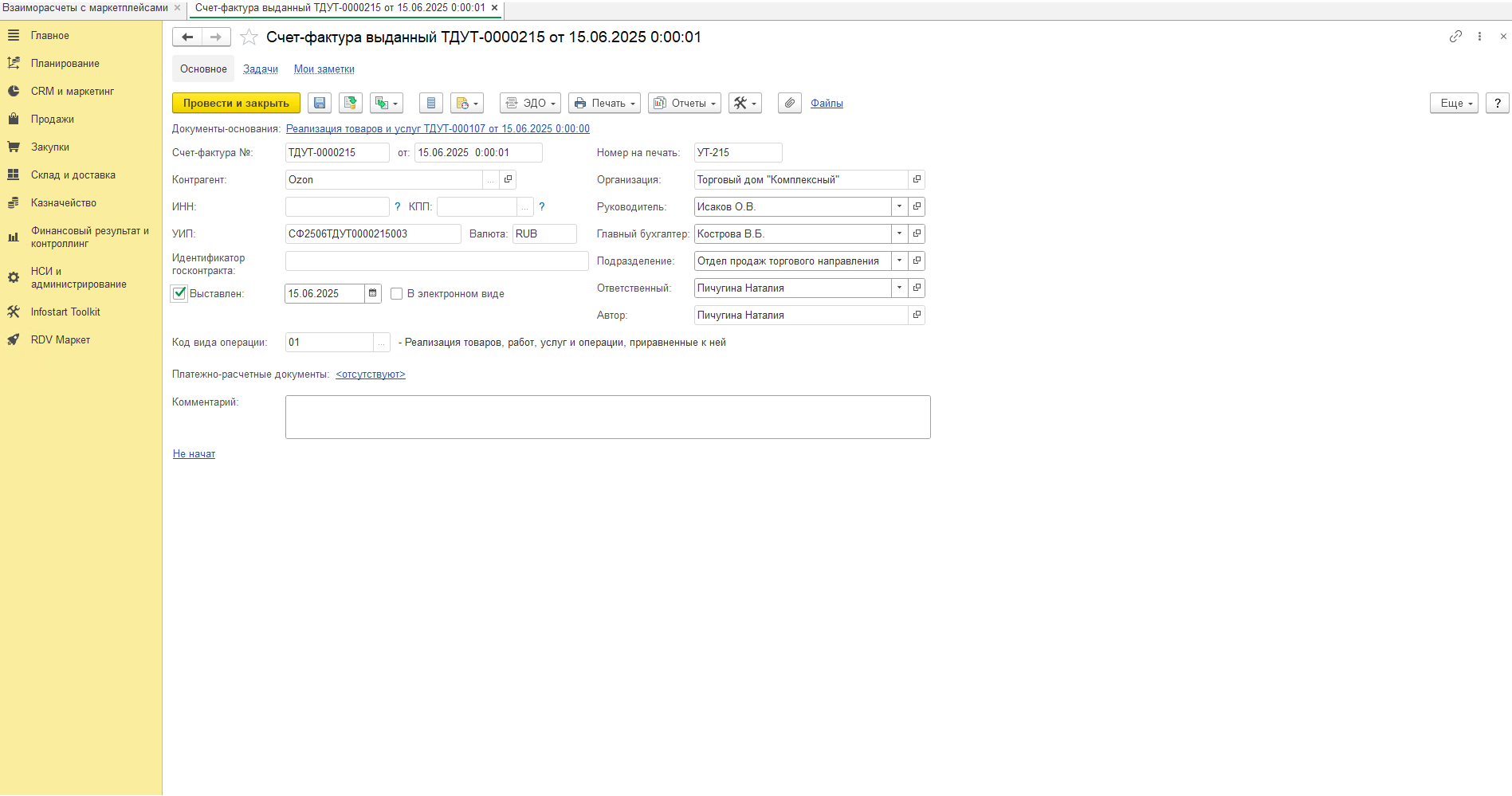Open Финансовый результат и контроллинг section

coord(90,237)
